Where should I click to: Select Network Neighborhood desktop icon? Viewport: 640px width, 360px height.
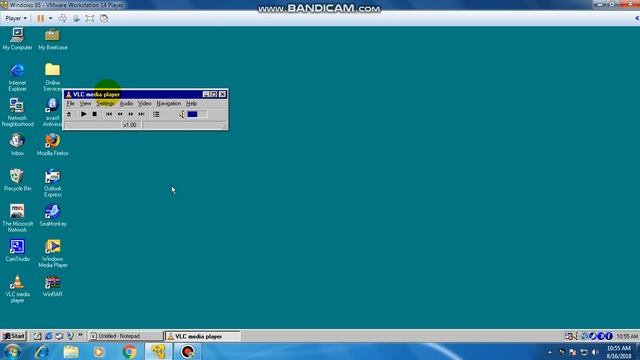(17, 113)
